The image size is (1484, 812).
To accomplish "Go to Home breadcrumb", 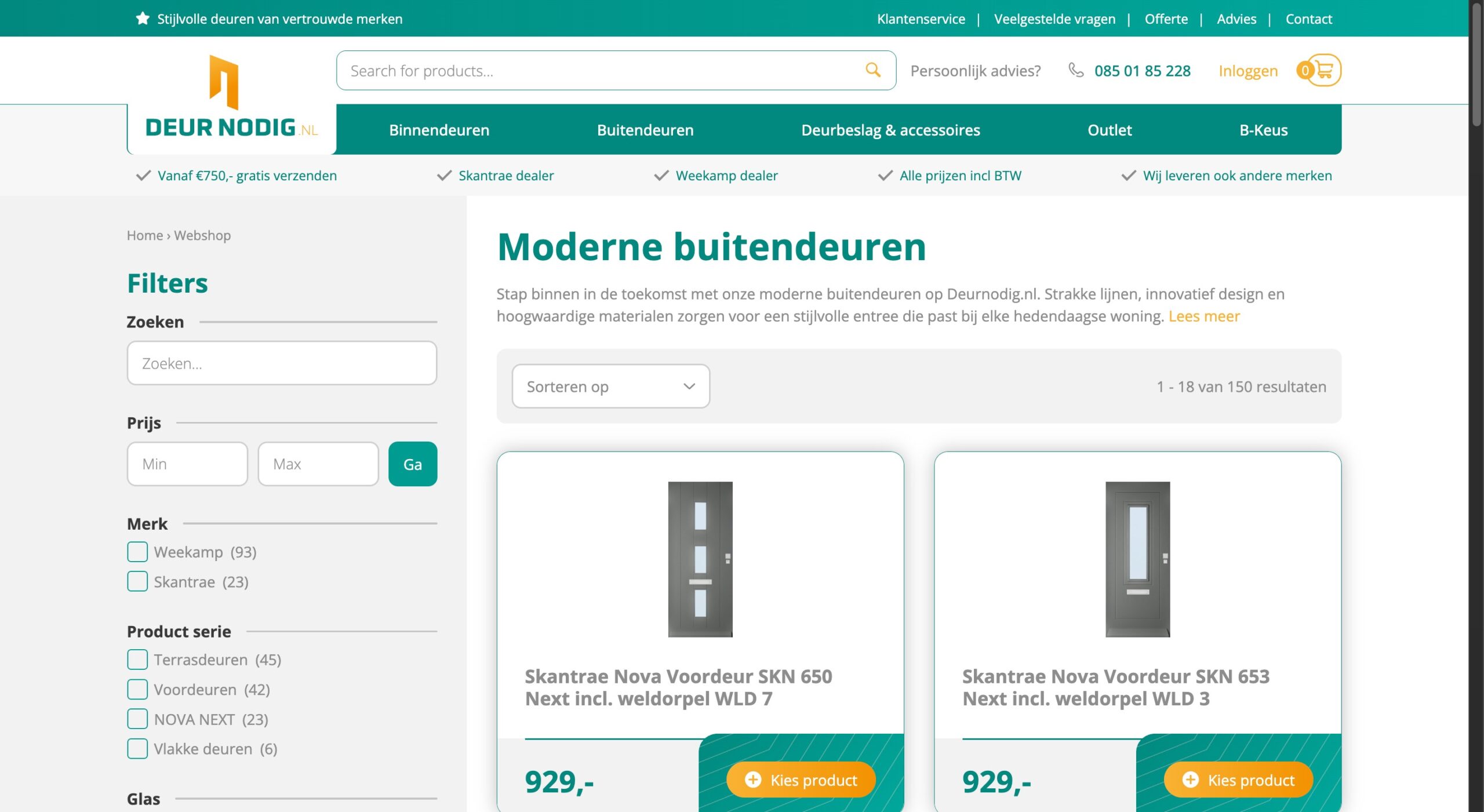I will 145,235.
